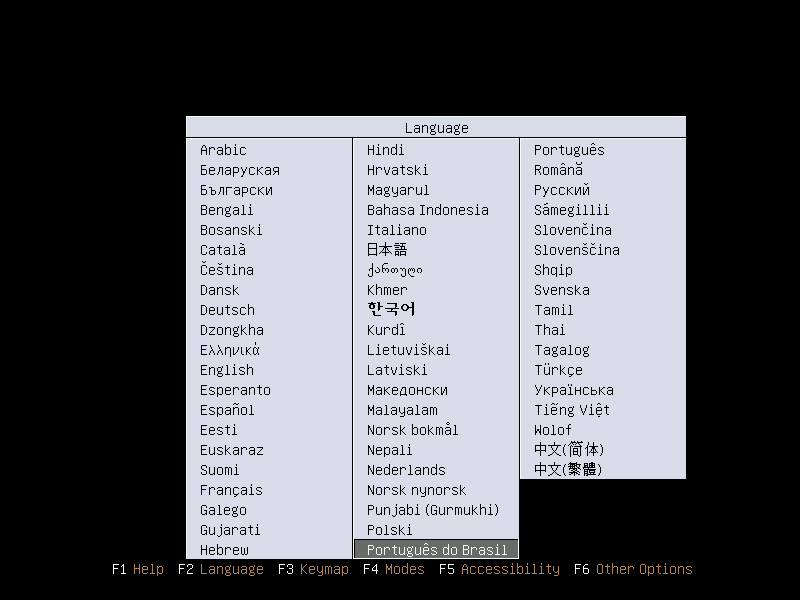Pick Română language
The image size is (800, 600).
pyautogui.click(x=558, y=170)
